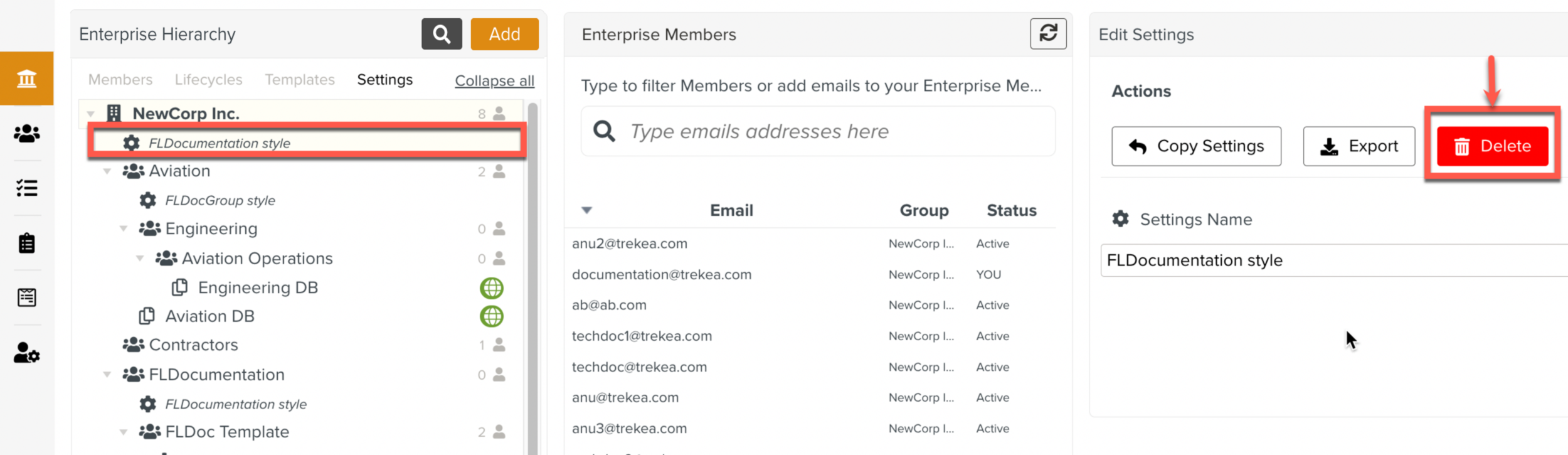
Task: Switch to the Templates tab
Action: click(300, 80)
